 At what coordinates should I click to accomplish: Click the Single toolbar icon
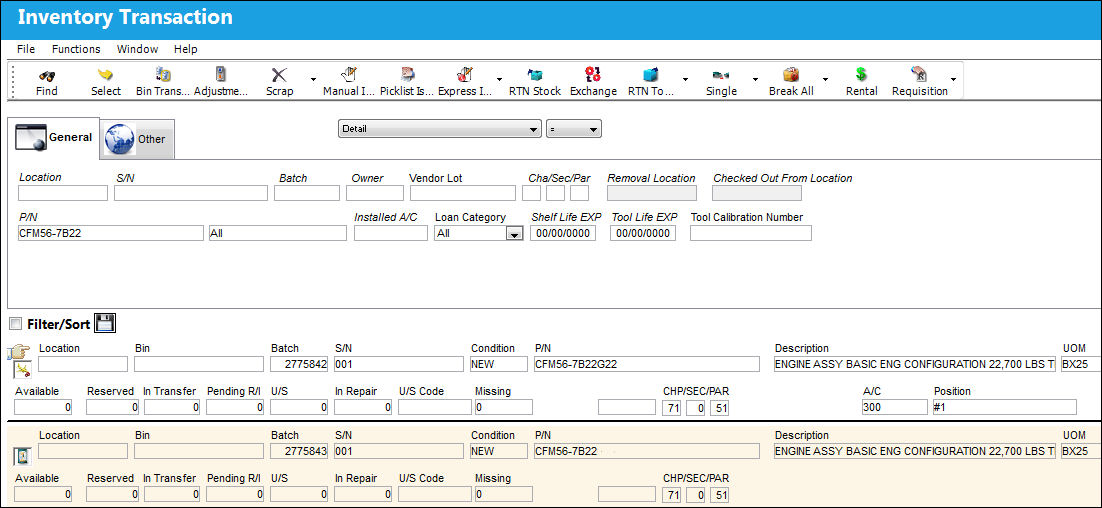pyautogui.click(x=721, y=75)
